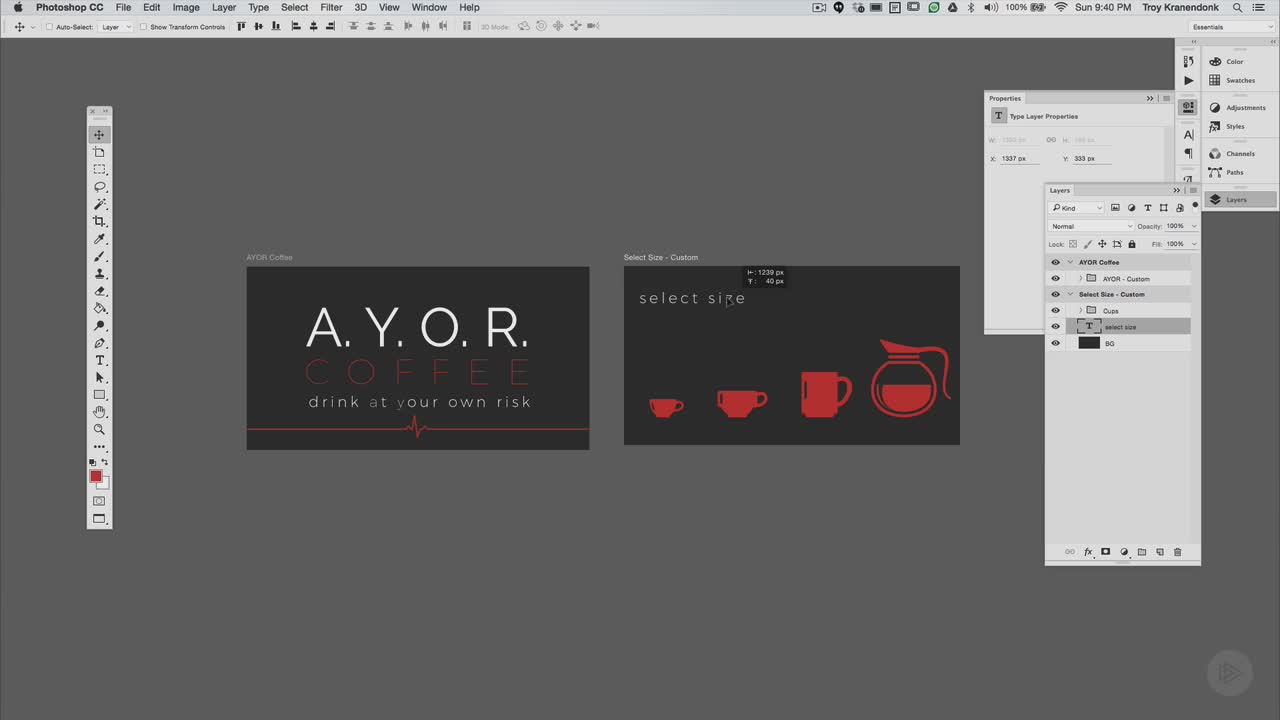The width and height of the screenshot is (1280, 720).
Task: Expand the AYOR - Custom group
Action: point(1080,278)
